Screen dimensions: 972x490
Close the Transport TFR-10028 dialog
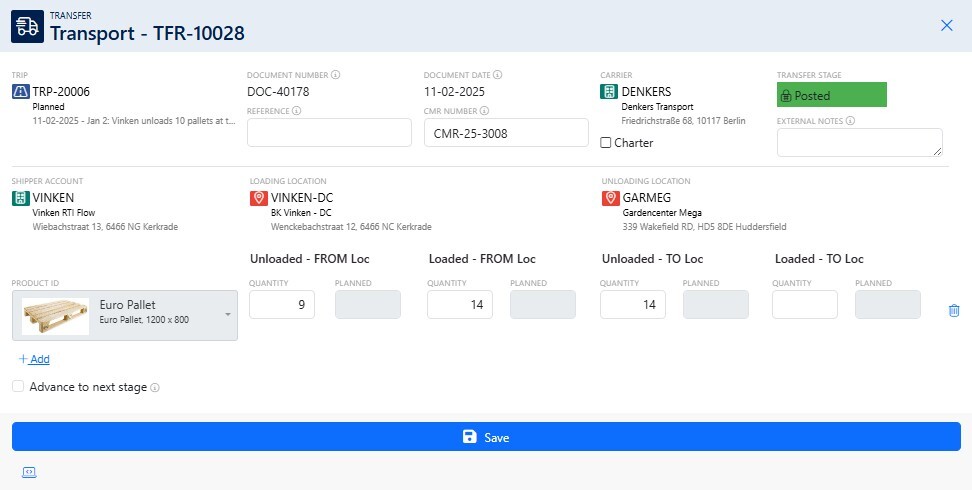click(x=946, y=26)
